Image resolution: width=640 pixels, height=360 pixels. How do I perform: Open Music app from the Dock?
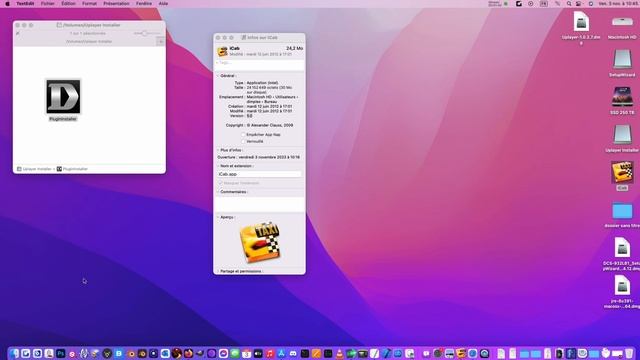tap(270, 353)
